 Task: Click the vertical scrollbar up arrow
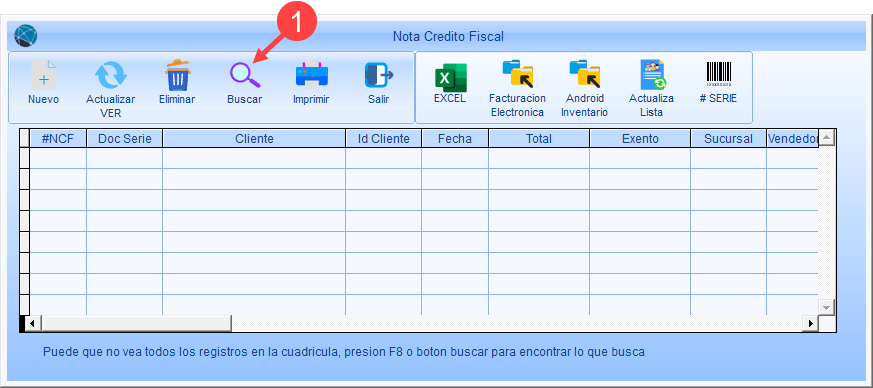[x=827, y=138]
